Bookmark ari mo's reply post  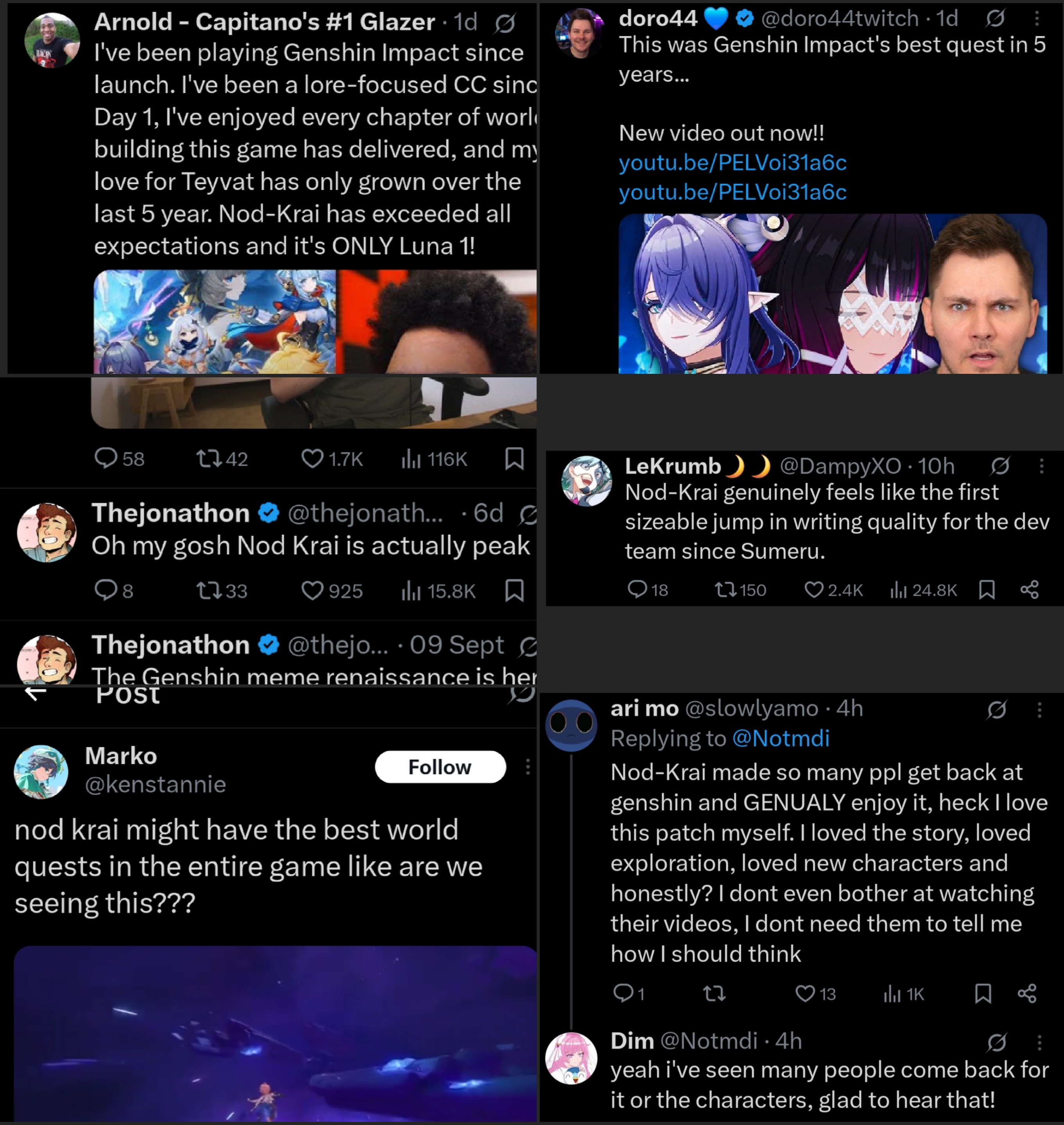[x=983, y=993]
